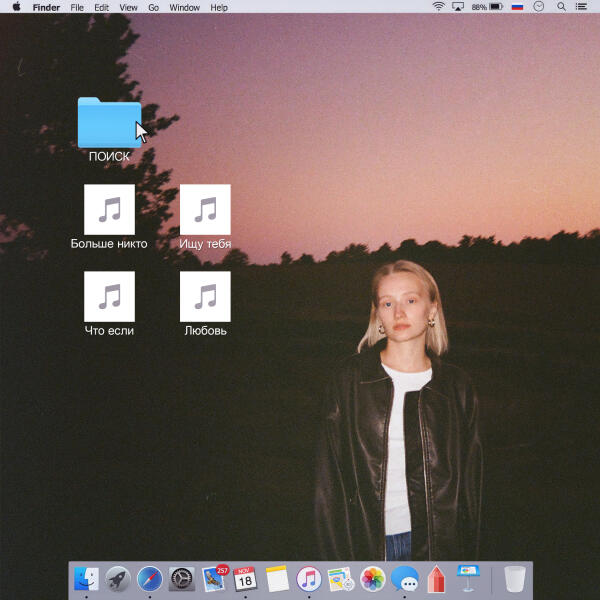600x600 pixels.
Task: Expand the Wi-Fi status menu
Action: point(438,7)
